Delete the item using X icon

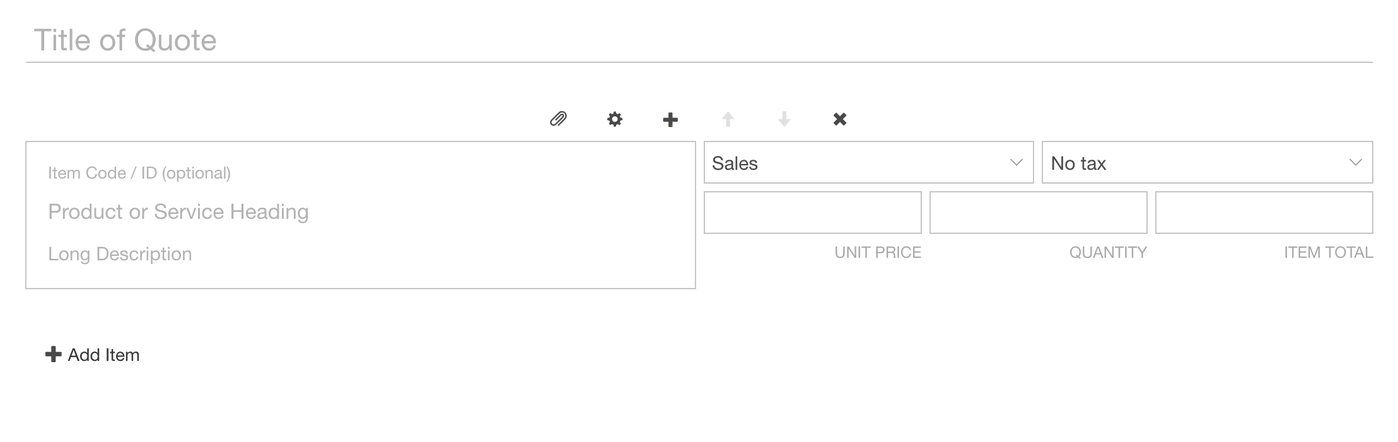point(840,119)
